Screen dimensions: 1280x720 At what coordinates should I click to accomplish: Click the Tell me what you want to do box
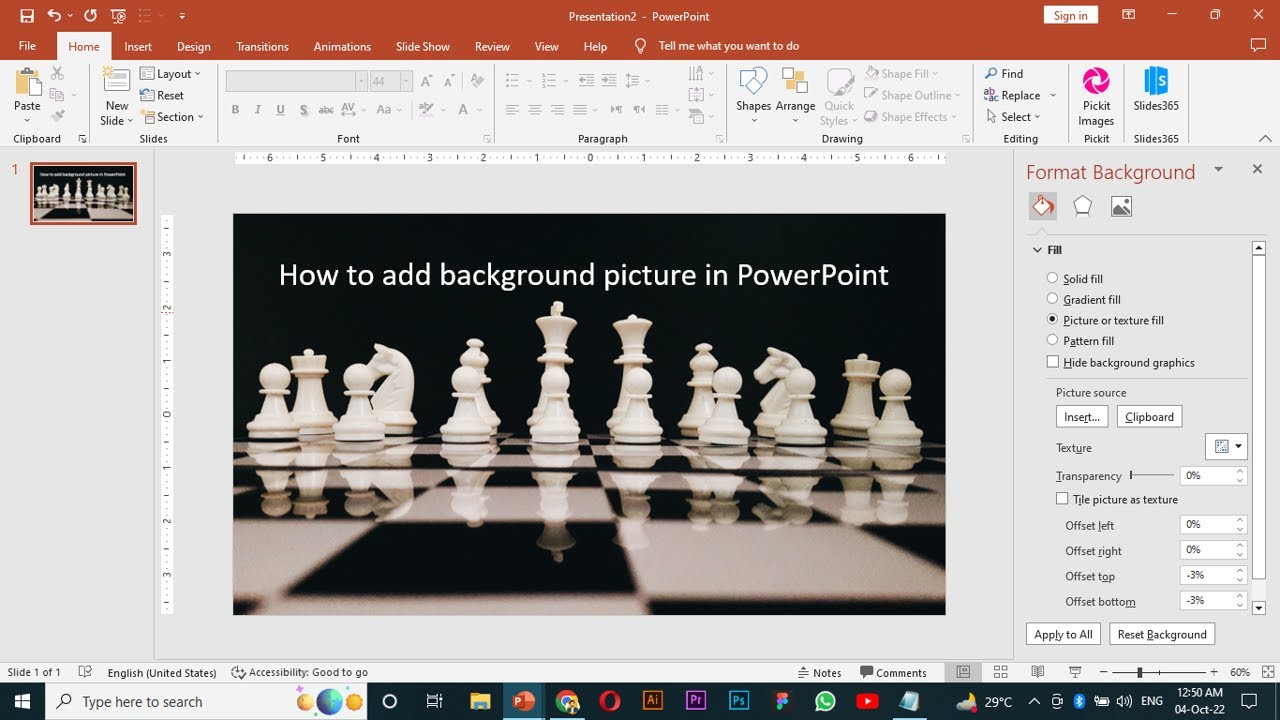[728, 46]
